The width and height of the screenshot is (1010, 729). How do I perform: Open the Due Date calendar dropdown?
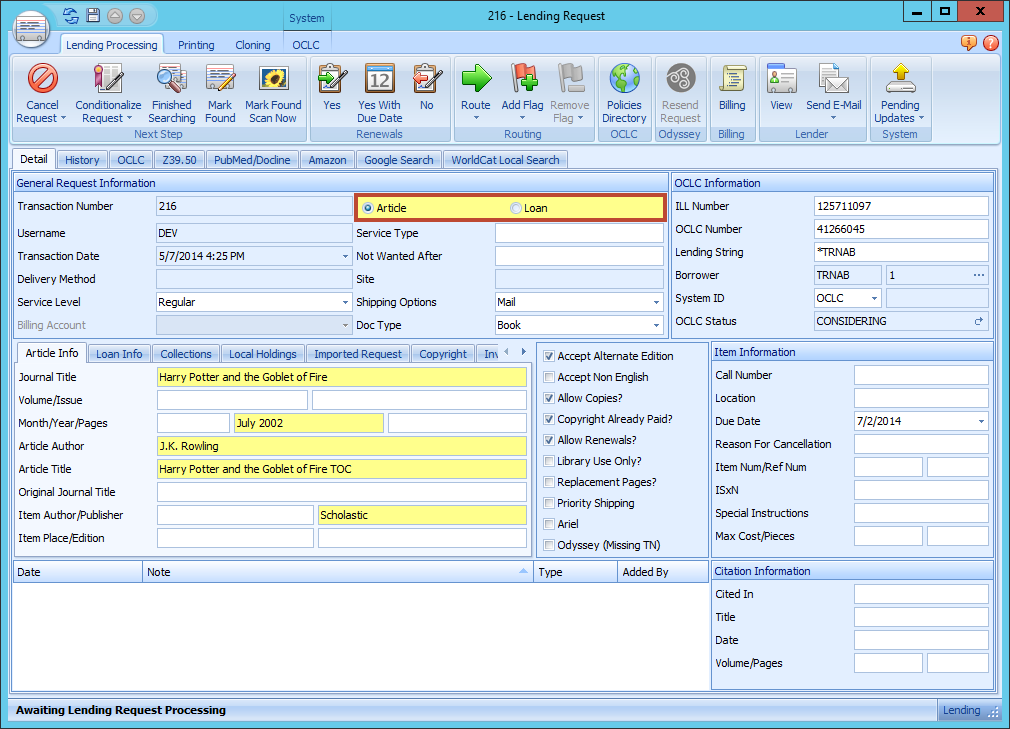(981, 420)
